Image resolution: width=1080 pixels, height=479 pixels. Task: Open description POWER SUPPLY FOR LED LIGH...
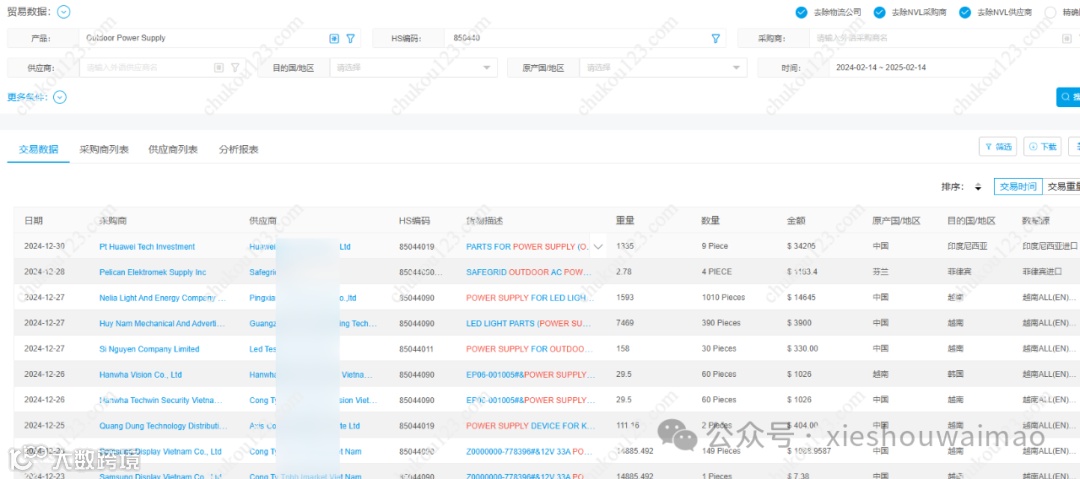click(530, 298)
